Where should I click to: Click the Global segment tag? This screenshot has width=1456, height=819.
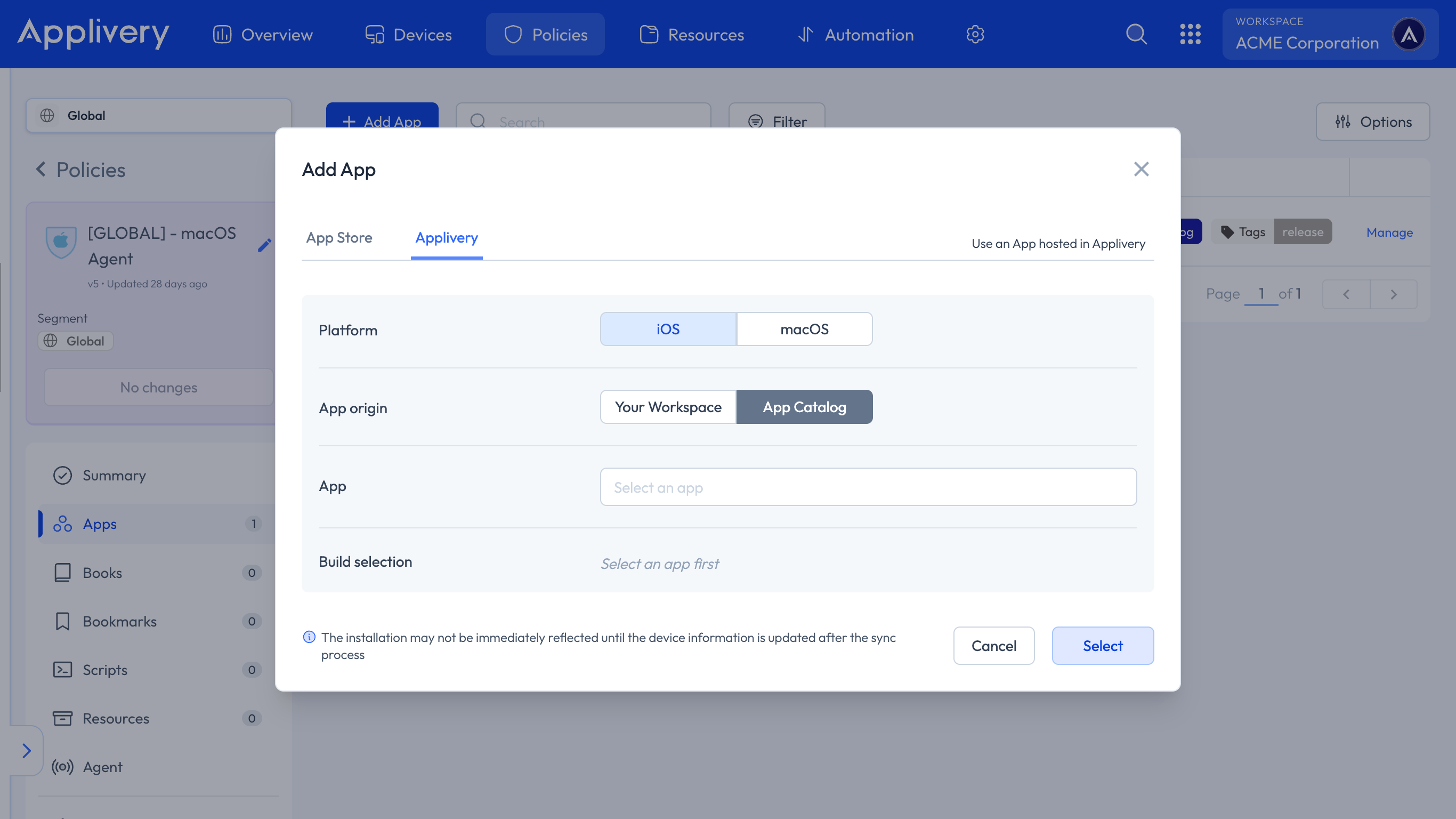[75, 341]
